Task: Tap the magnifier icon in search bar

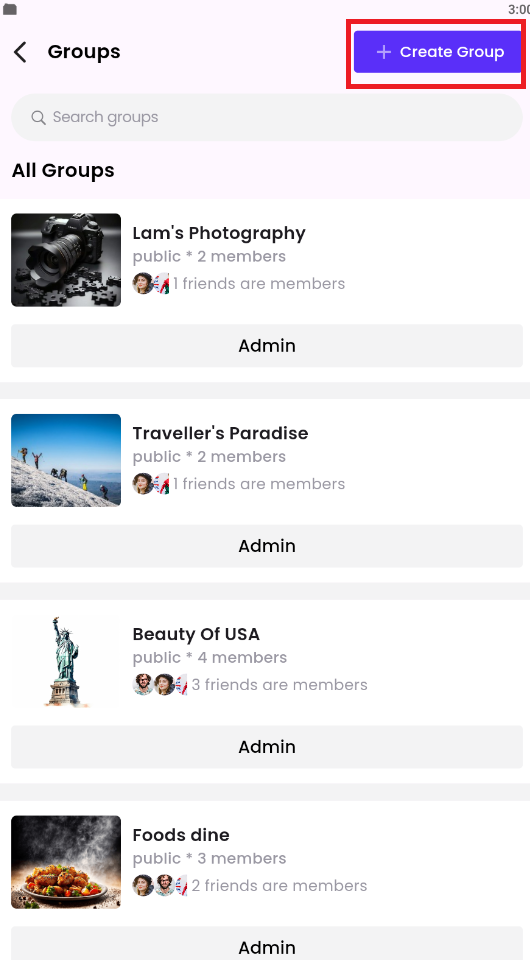Action: point(38,117)
